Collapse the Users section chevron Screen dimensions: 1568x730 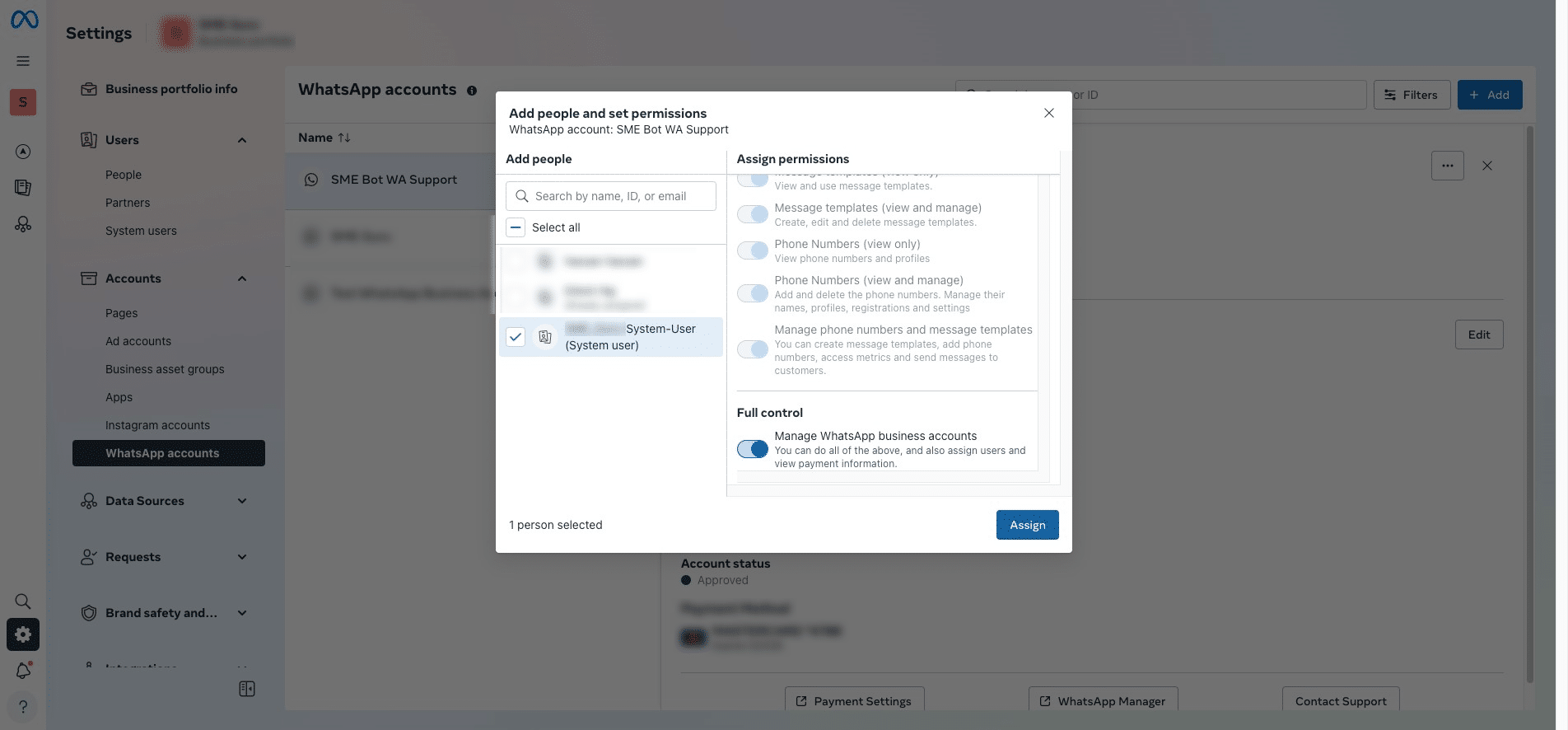tap(242, 140)
